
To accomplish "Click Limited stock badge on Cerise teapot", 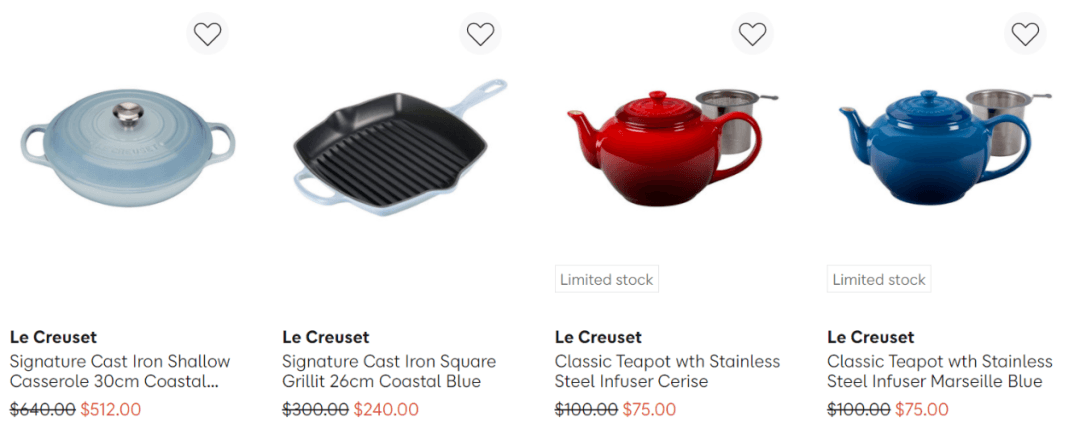I will point(607,279).
